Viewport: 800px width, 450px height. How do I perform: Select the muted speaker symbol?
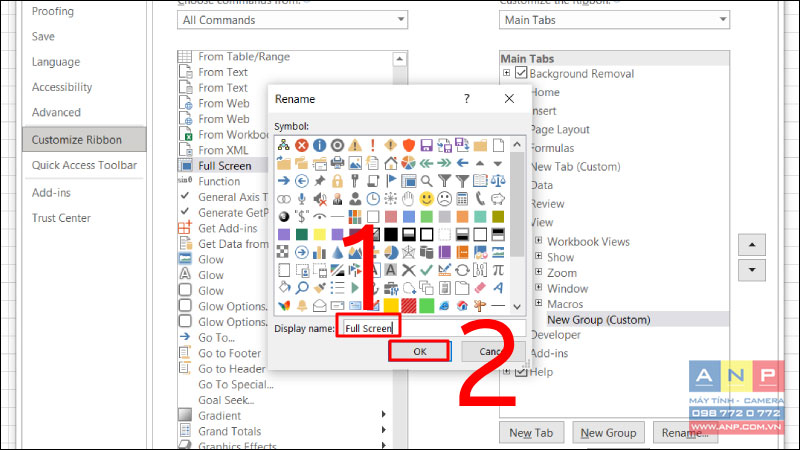pos(319,198)
